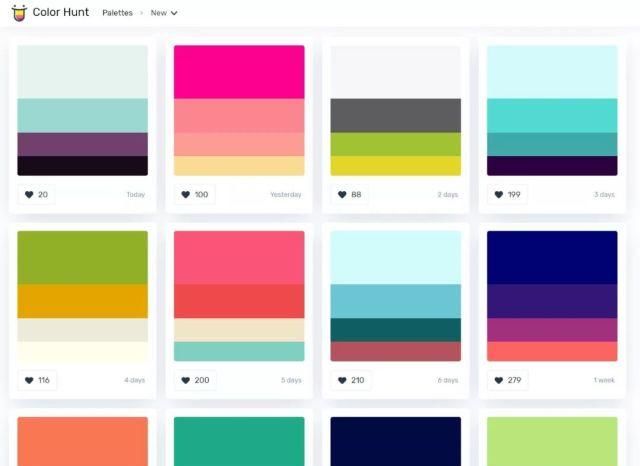The image size is (640, 466).
Task: Pick the navy blue swatch in 1-week palette
Action: point(552,257)
